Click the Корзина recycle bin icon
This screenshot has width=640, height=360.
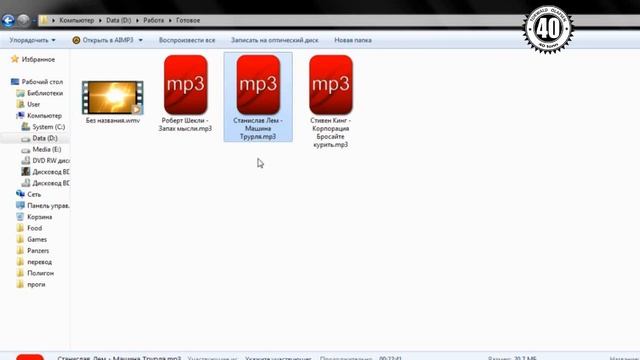point(20,217)
